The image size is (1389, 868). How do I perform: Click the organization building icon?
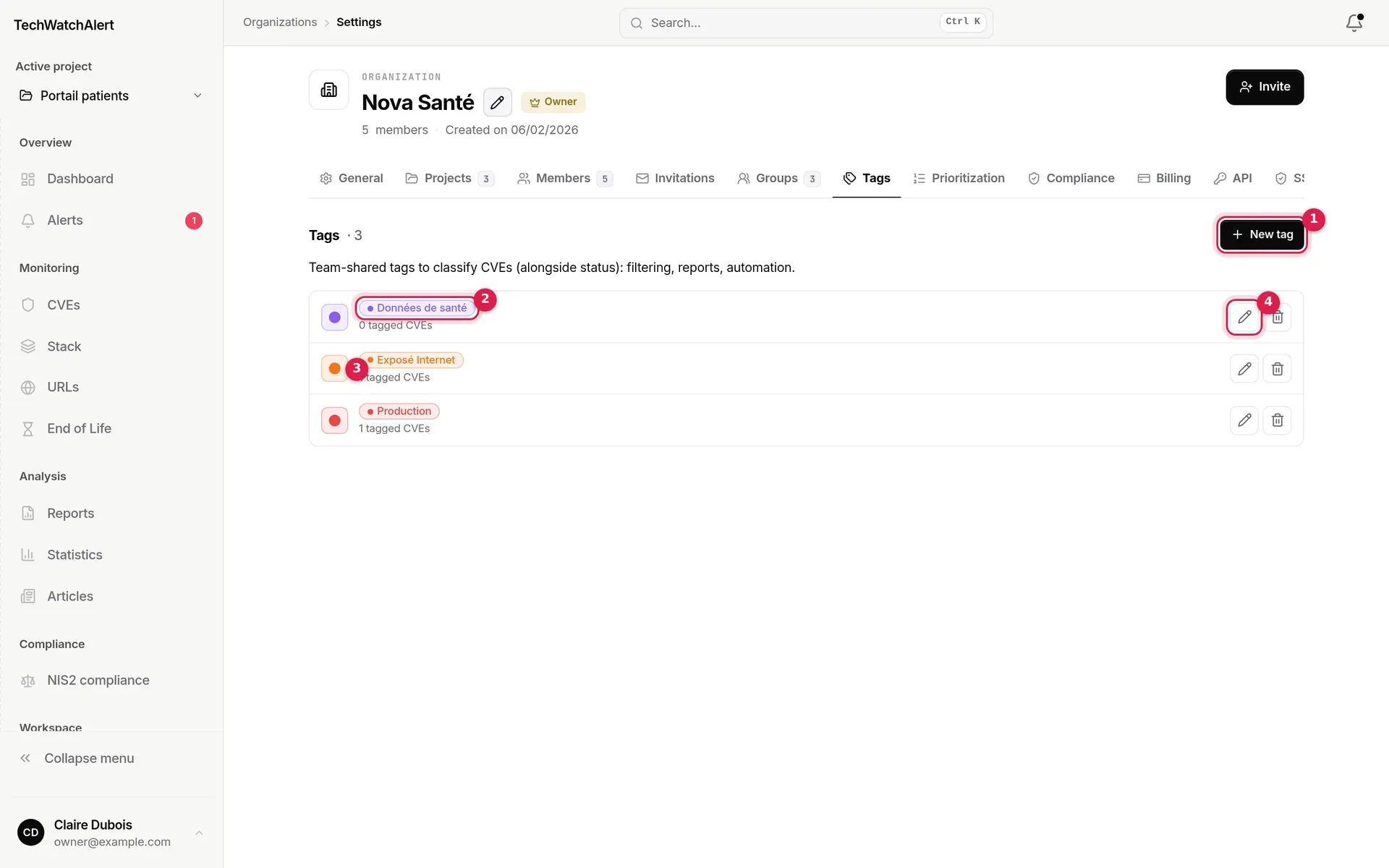pos(329,90)
